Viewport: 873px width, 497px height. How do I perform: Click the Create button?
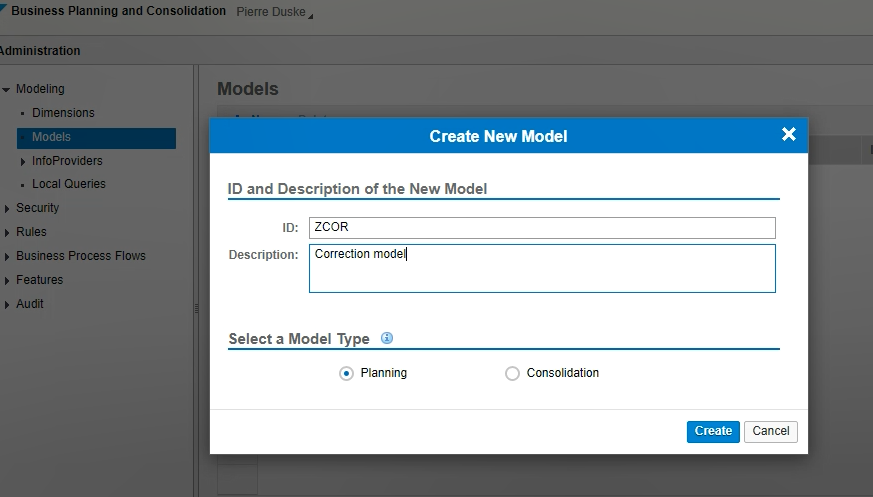713,431
